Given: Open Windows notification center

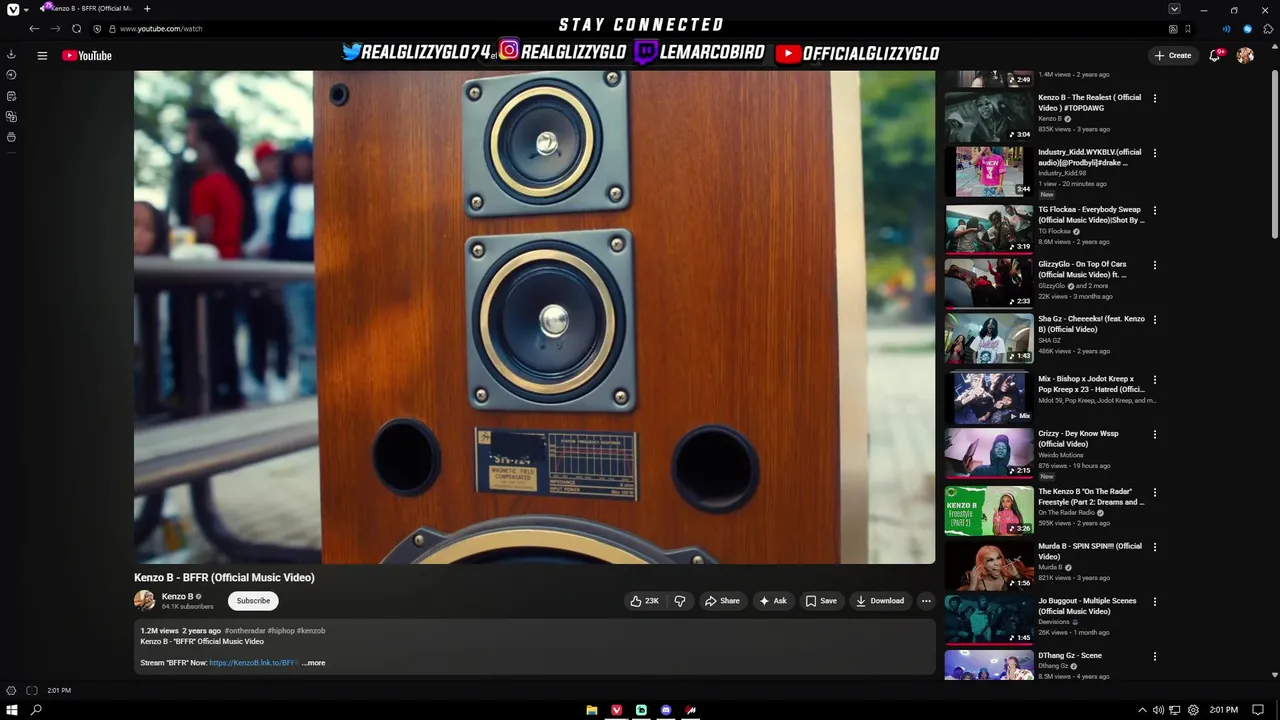Looking at the screenshot, I should tap(1258, 710).
